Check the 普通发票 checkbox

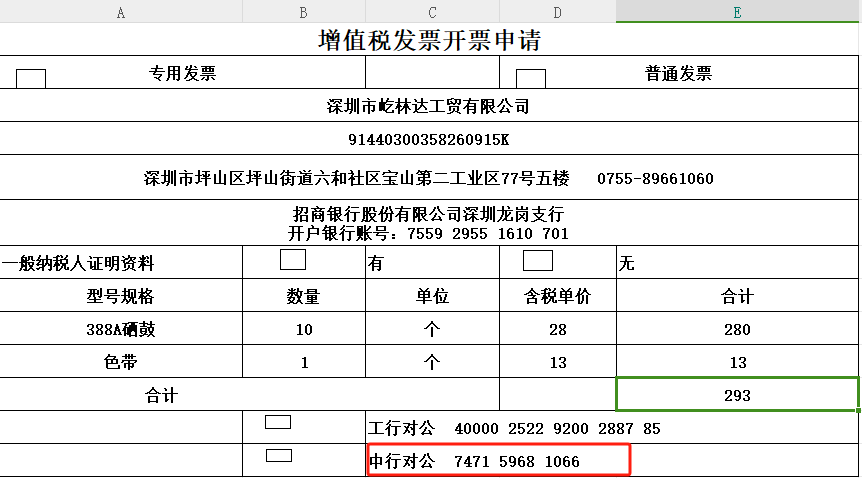(530, 79)
